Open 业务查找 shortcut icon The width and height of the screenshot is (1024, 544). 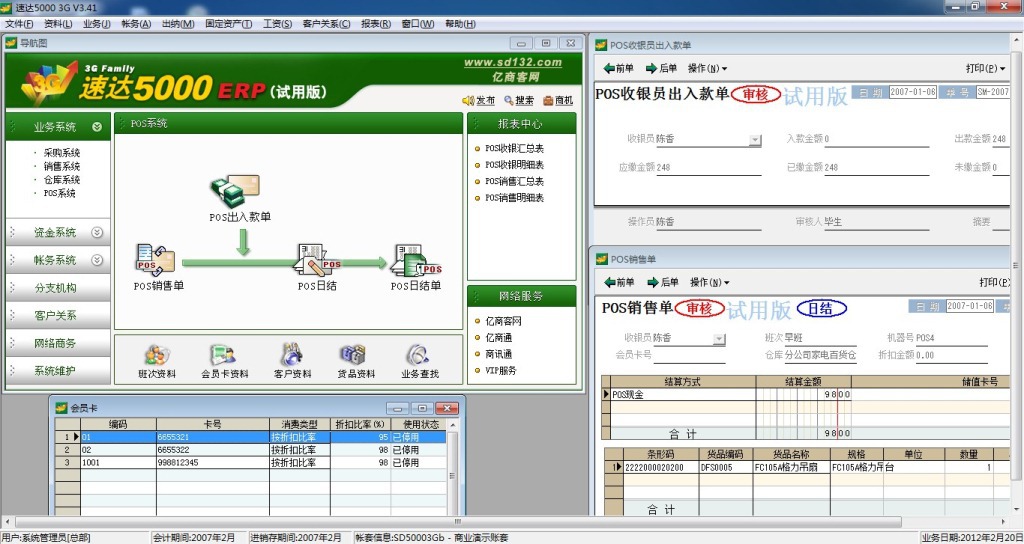coord(419,355)
